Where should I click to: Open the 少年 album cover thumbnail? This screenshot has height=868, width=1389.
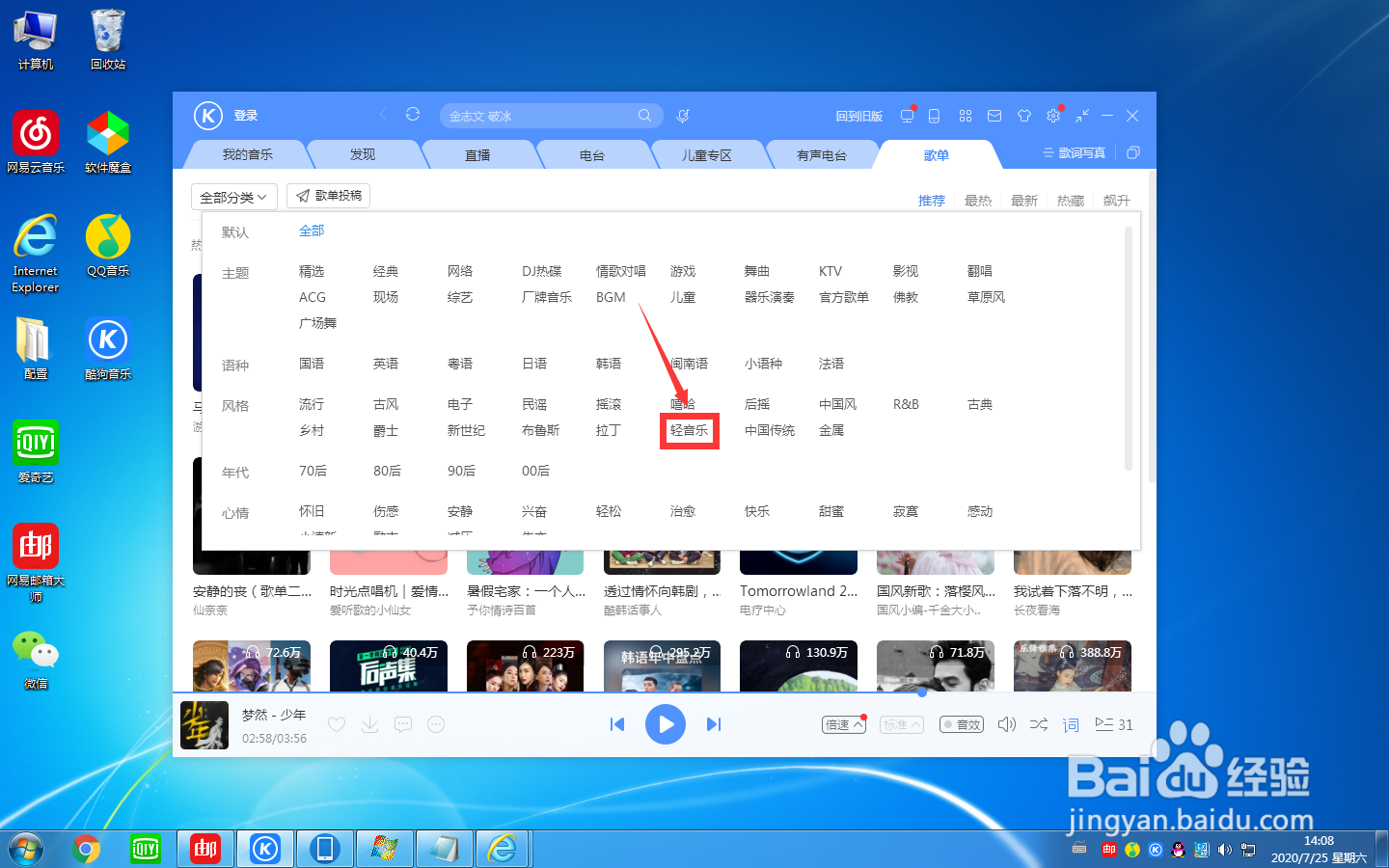(204, 725)
